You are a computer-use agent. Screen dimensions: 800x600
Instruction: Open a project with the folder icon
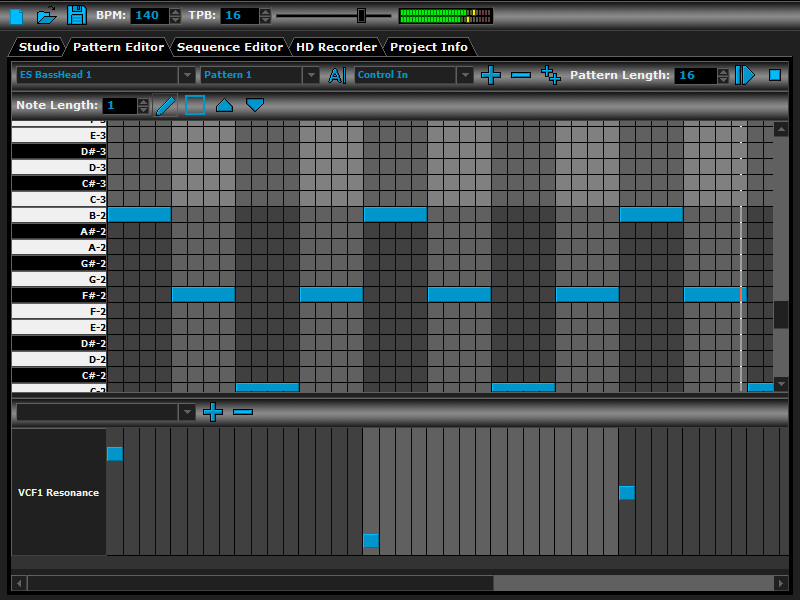pyautogui.click(x=46, y=15)
